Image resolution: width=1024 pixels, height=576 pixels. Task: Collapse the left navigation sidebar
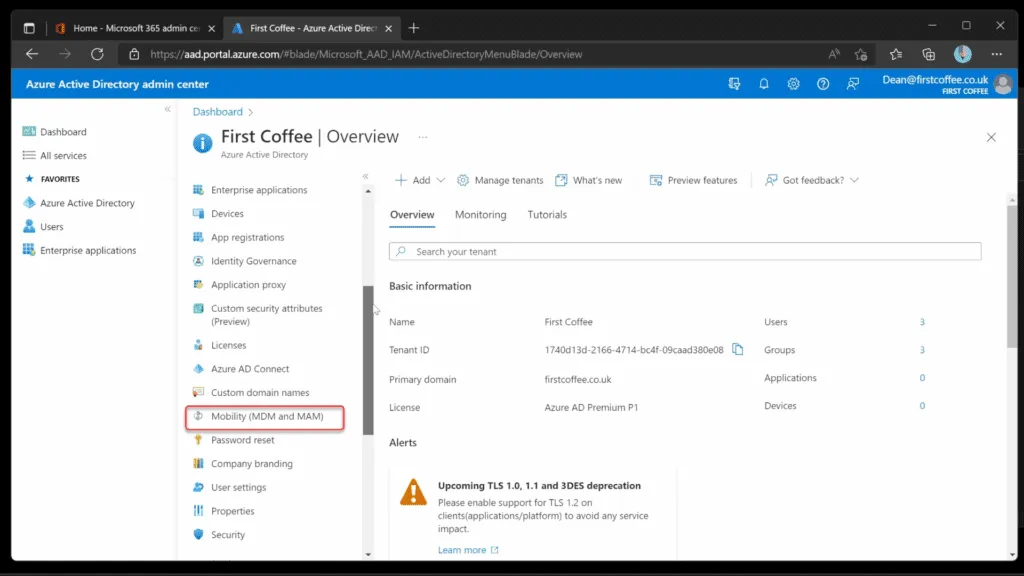tap(167, 110)
